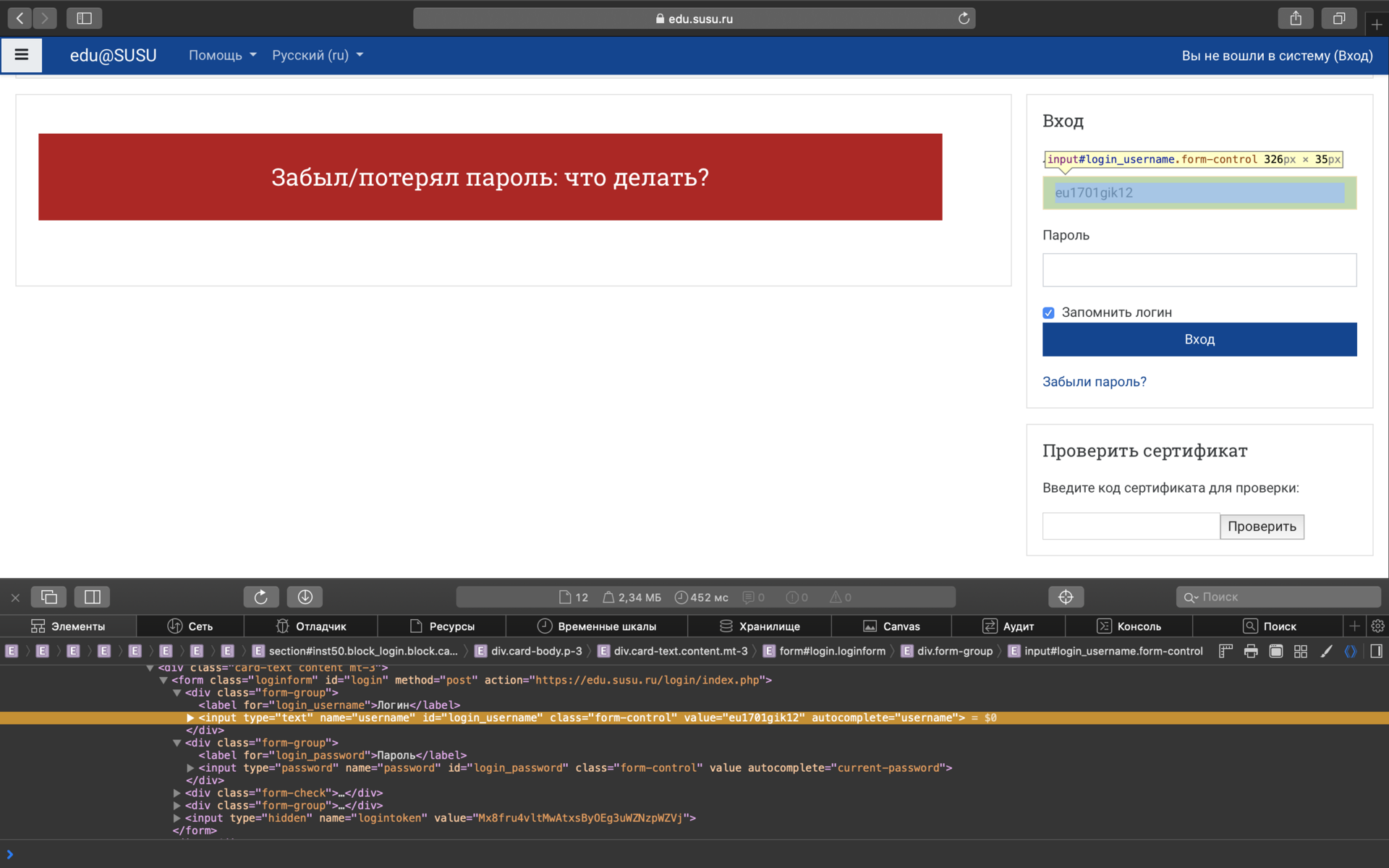Screen dimensions: 1389x868
Task: Open the Забыли пароль? link
Action: click(x=1094, y=382)
